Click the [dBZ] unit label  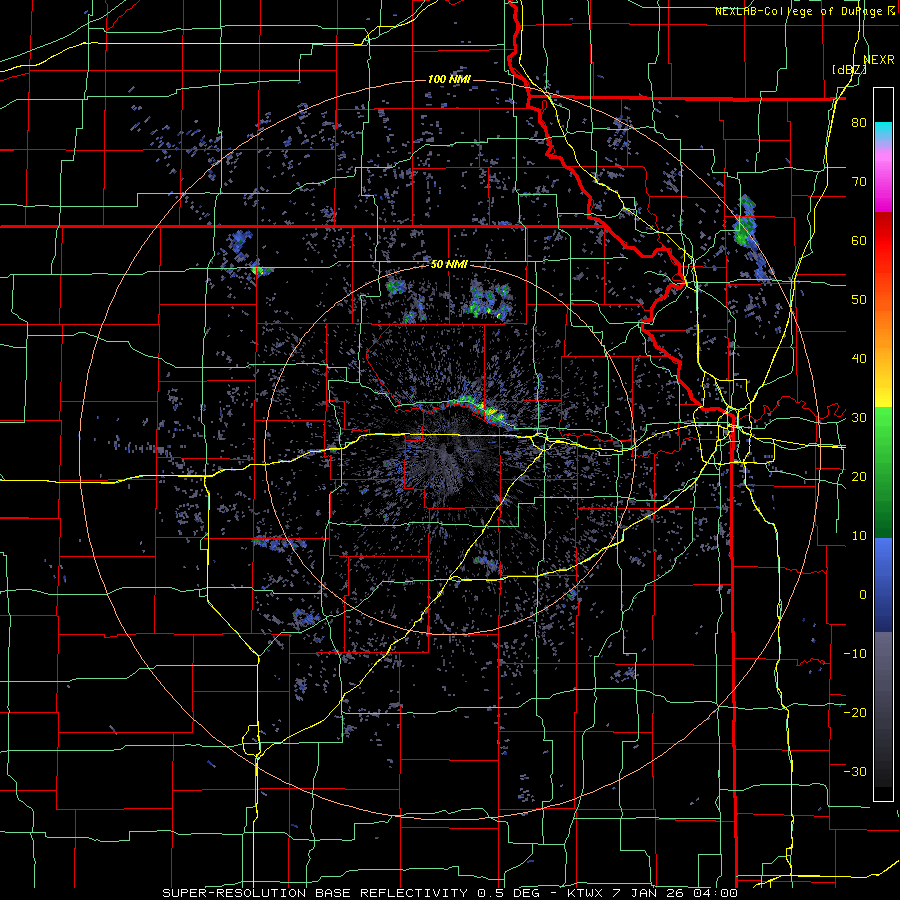pyautogui.click(x=849, y=70)
